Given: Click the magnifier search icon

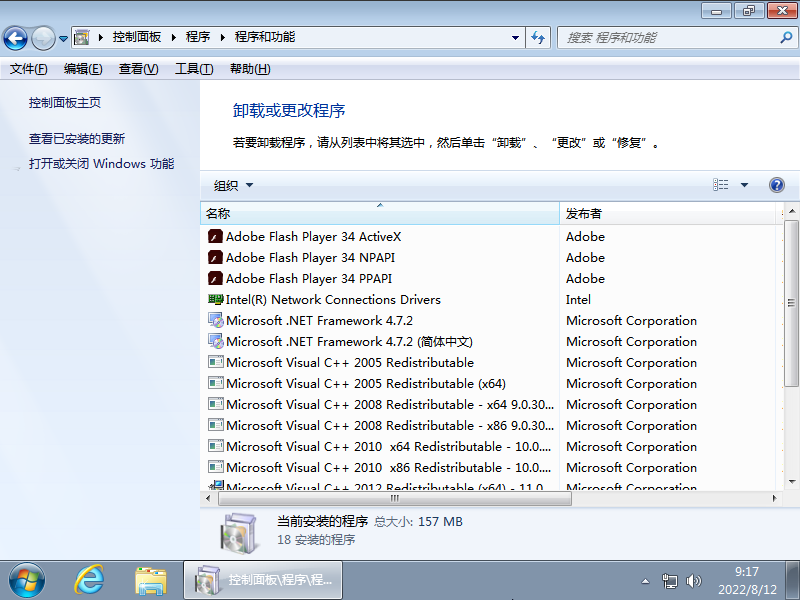Looking at the screenshot, I should coord(787,37).
